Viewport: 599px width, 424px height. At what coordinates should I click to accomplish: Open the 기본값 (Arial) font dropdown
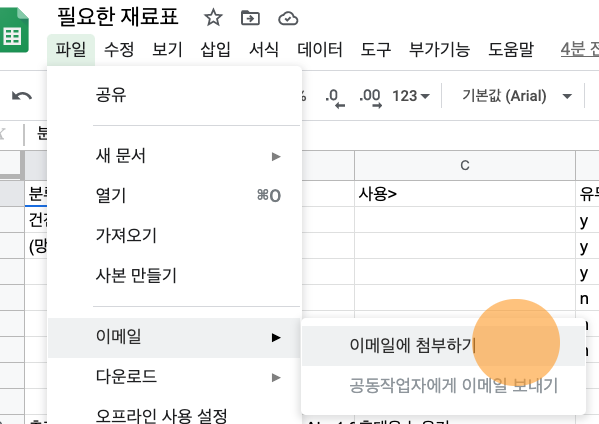tap(516, 96)
